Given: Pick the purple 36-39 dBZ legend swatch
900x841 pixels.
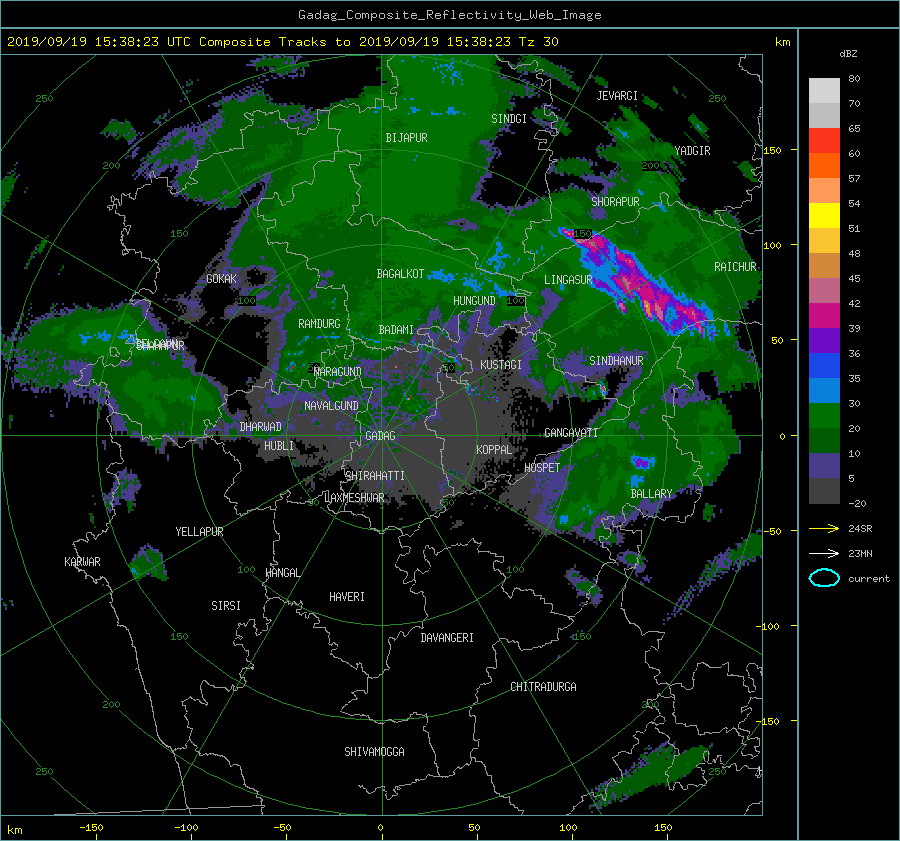Looking at the screenshot, I should (x=824, y=341).
